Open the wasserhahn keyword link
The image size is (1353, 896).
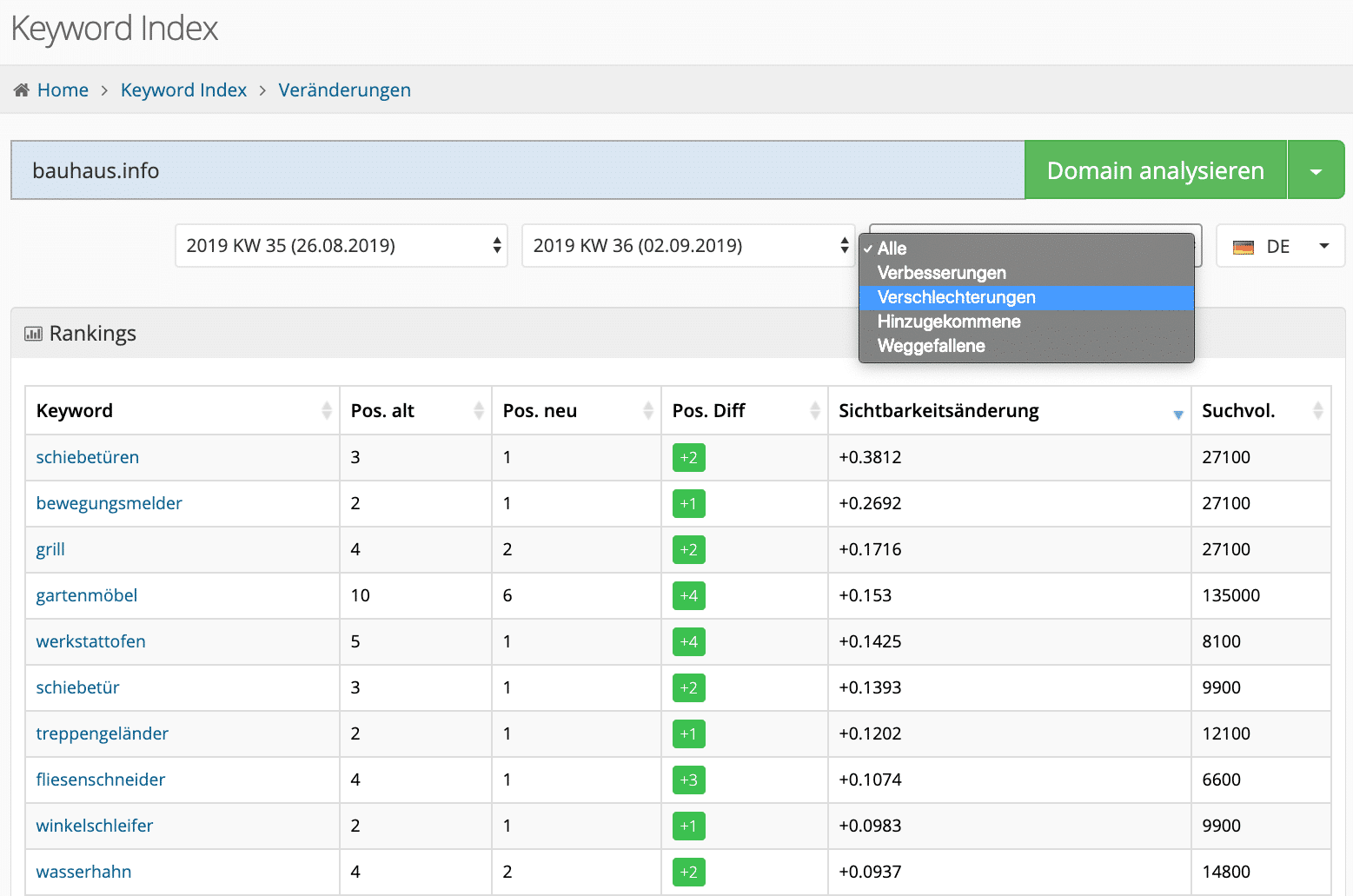[84, 872]
